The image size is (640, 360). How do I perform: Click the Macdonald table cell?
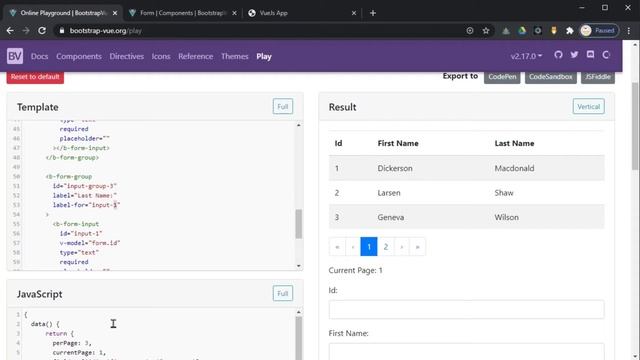(514, 168)
